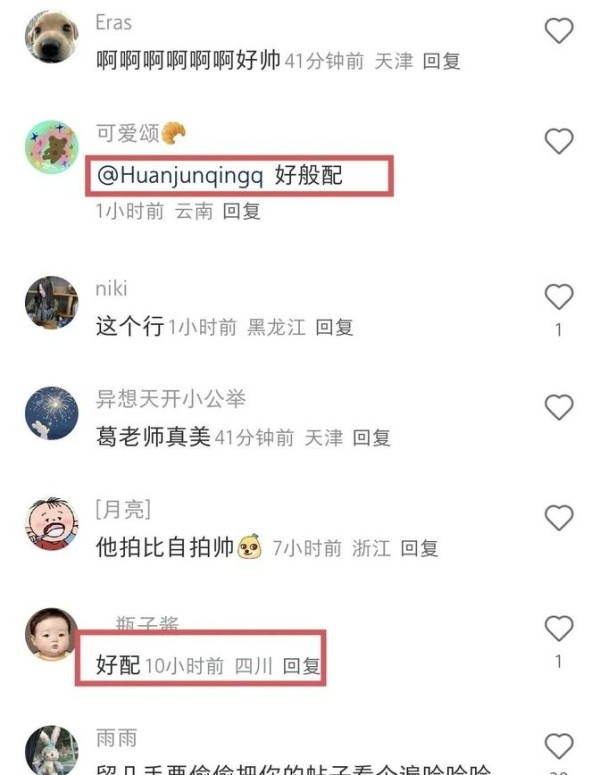
Task: Reply to 可爱颂's comment from 云南
Action: coord(241,212)
